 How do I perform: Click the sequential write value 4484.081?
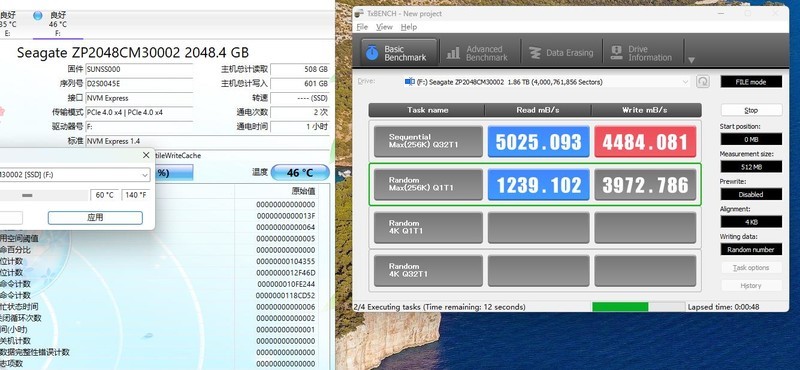click(645, 141)
